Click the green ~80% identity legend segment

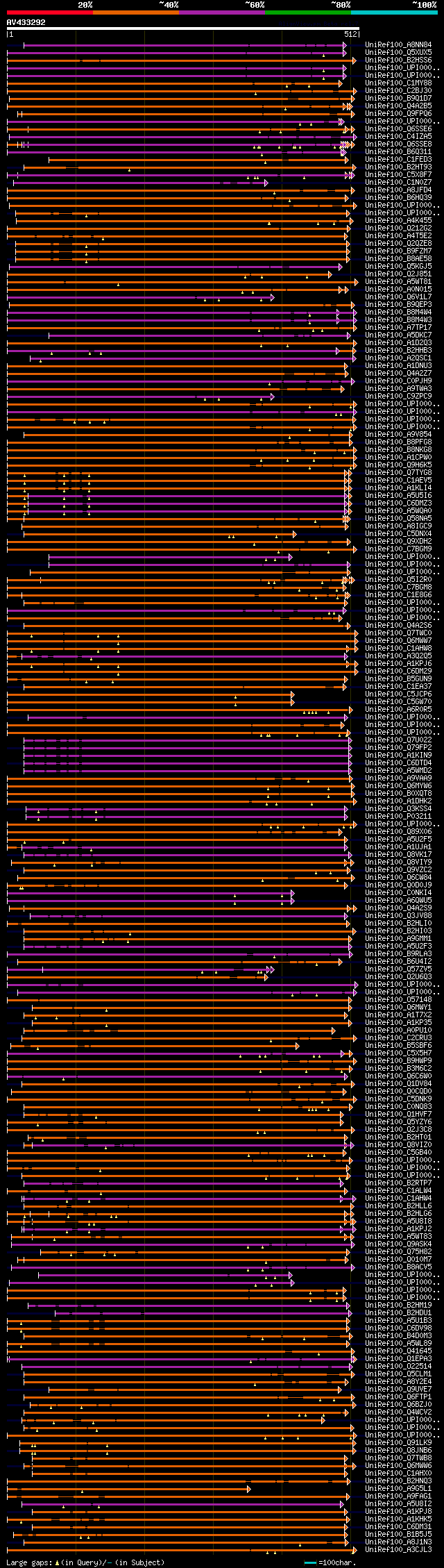point(307,12)
